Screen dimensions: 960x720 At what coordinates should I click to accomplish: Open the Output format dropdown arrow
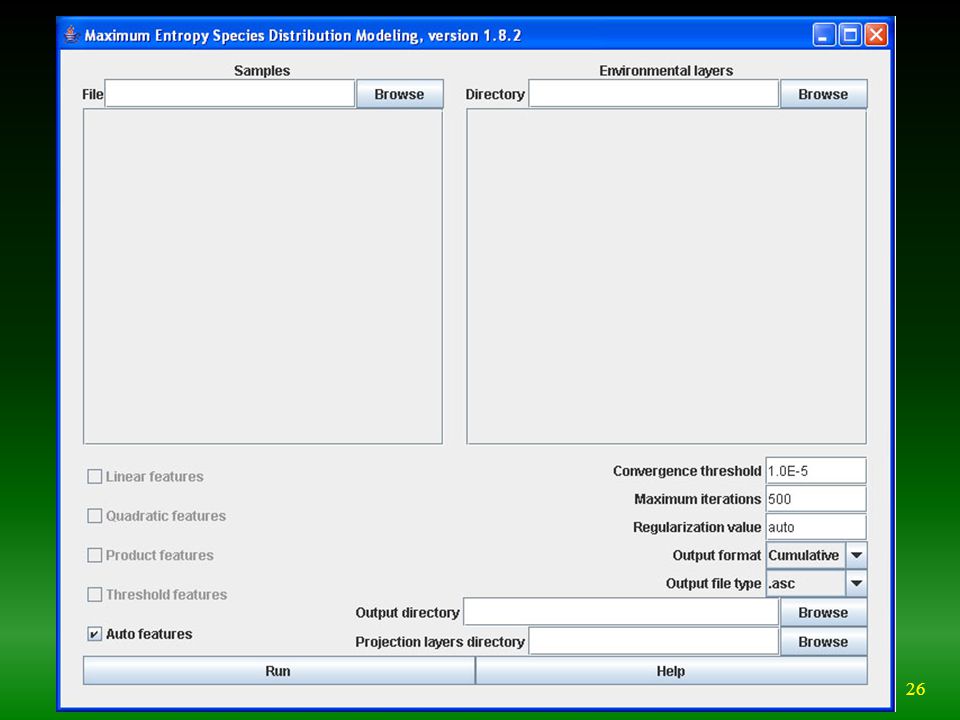click(x=857, y=555)
